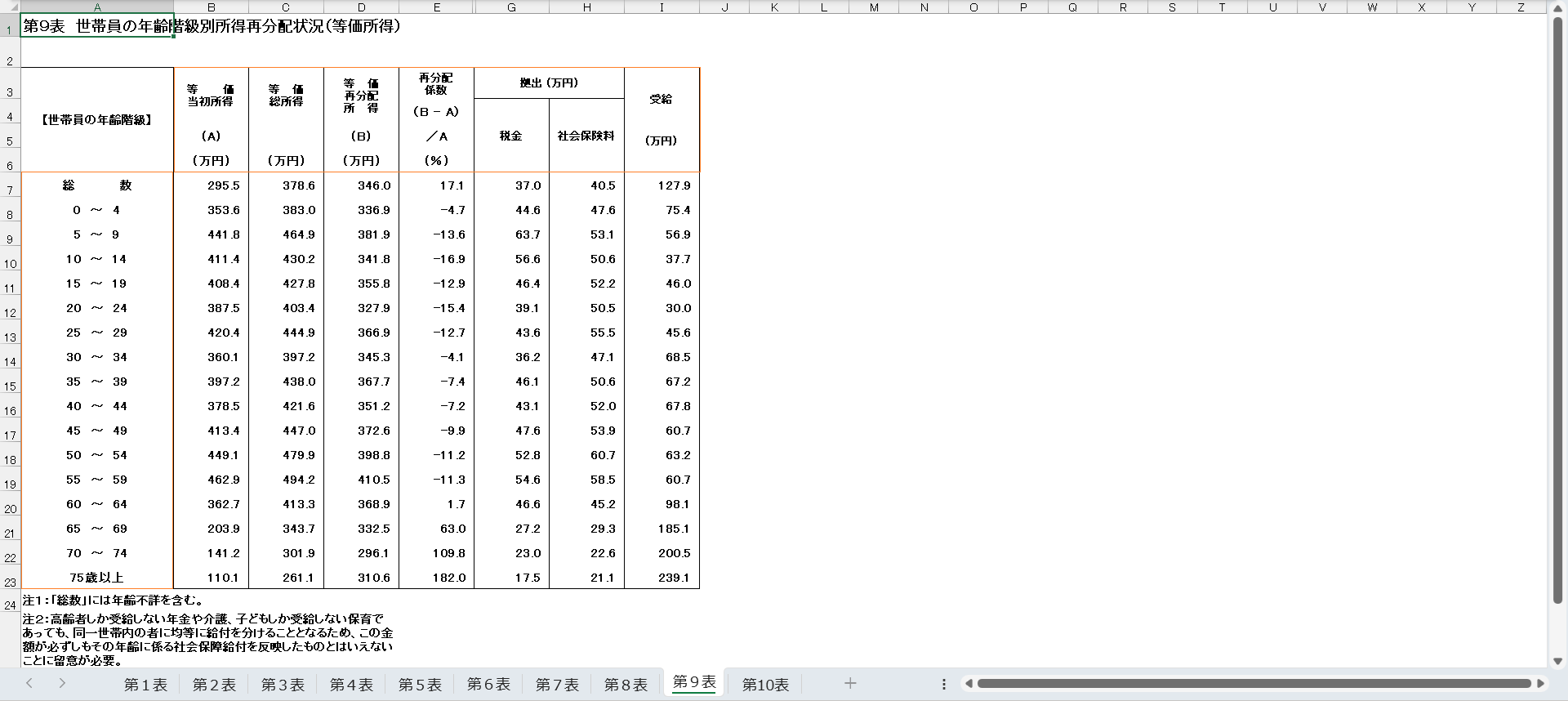The image size is (1568, 701).
Task: Select the 総数 cell in the table
Action: point(97,185)
